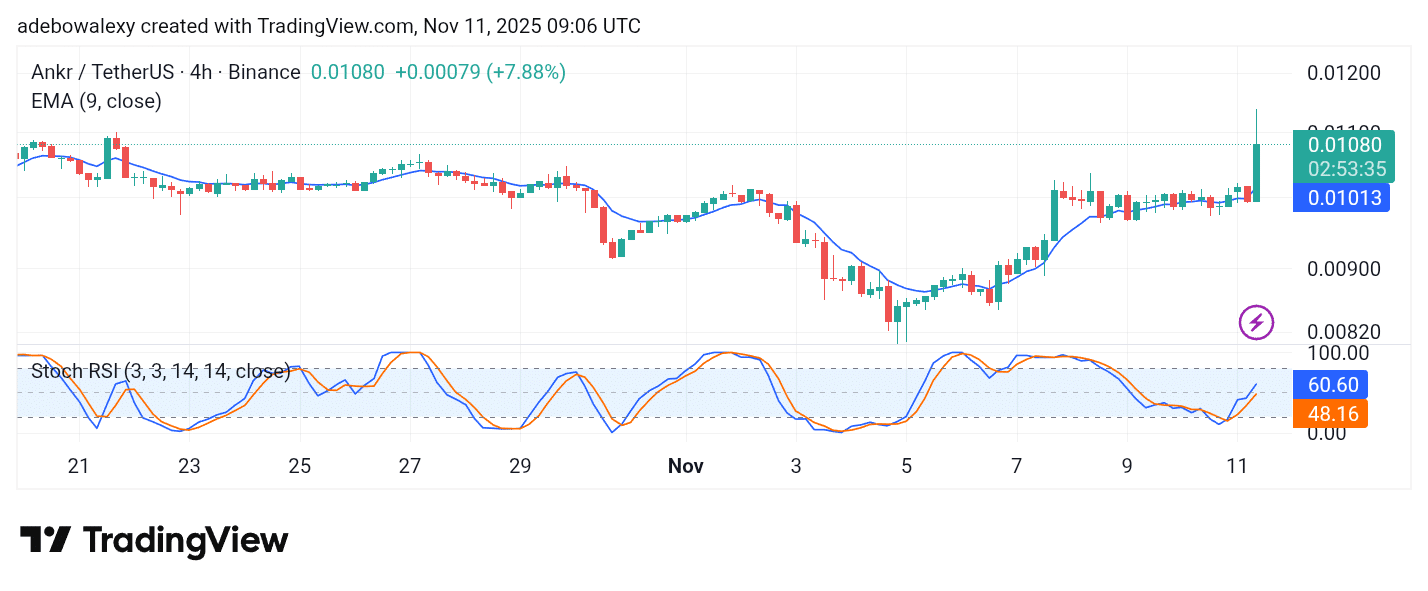Click the Stoch RSI indicator label

pyautogui.click(x=160, y=372)
